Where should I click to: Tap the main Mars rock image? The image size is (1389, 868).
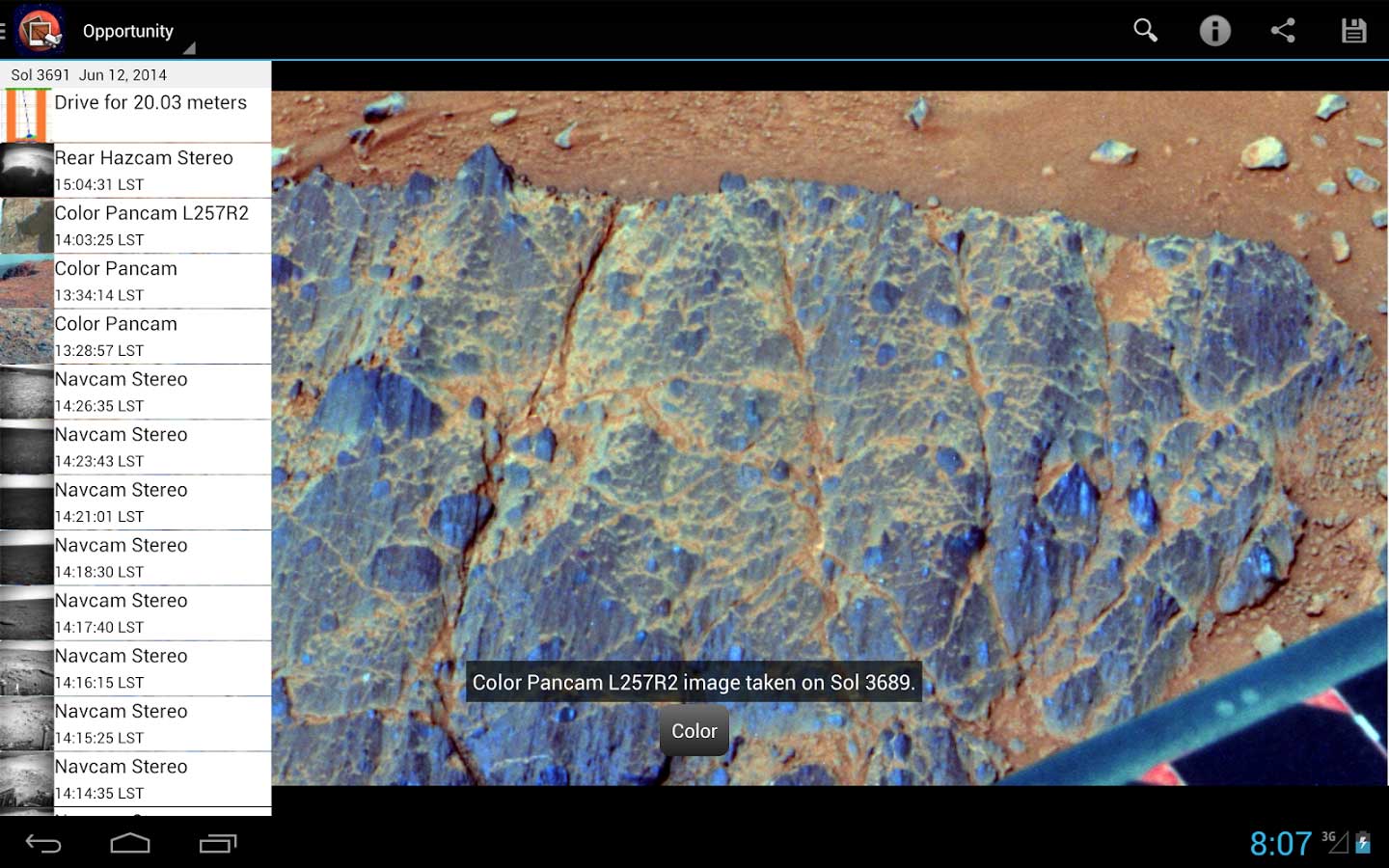coord(830,438)
